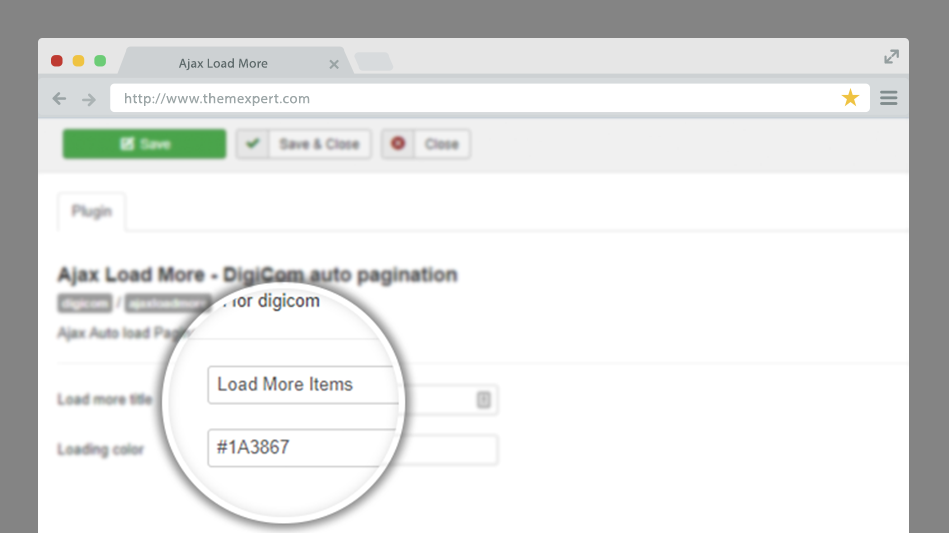Open the hamburger menu icon

[888, 98]
